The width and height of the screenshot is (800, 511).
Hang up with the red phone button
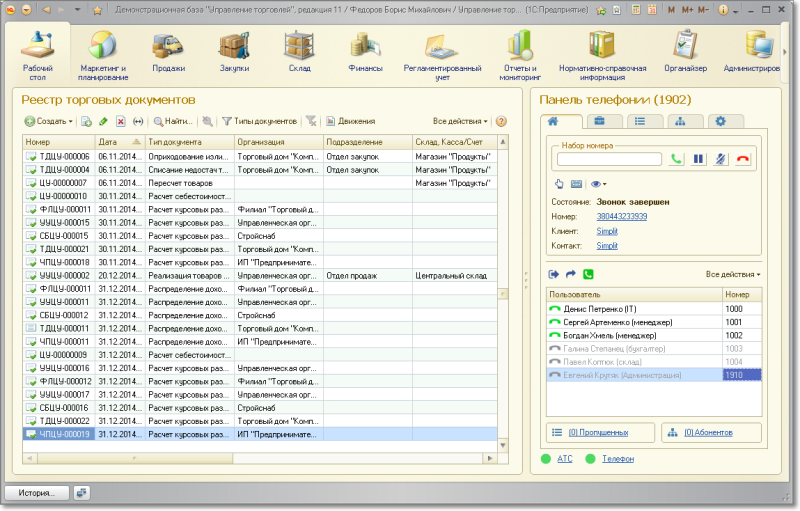tap(742, 159)
